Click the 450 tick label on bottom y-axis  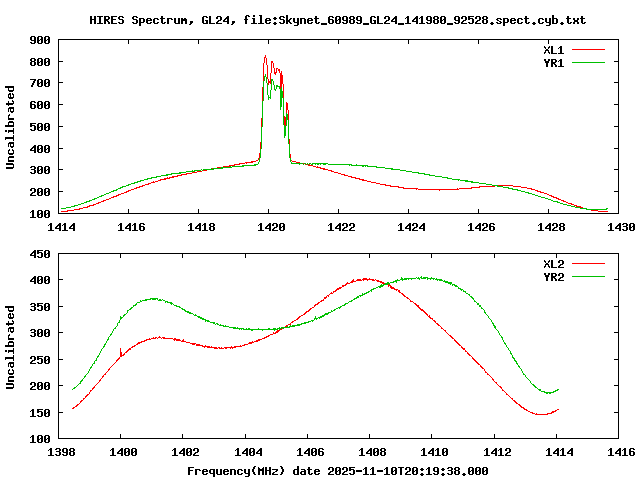tap(40, 254)
